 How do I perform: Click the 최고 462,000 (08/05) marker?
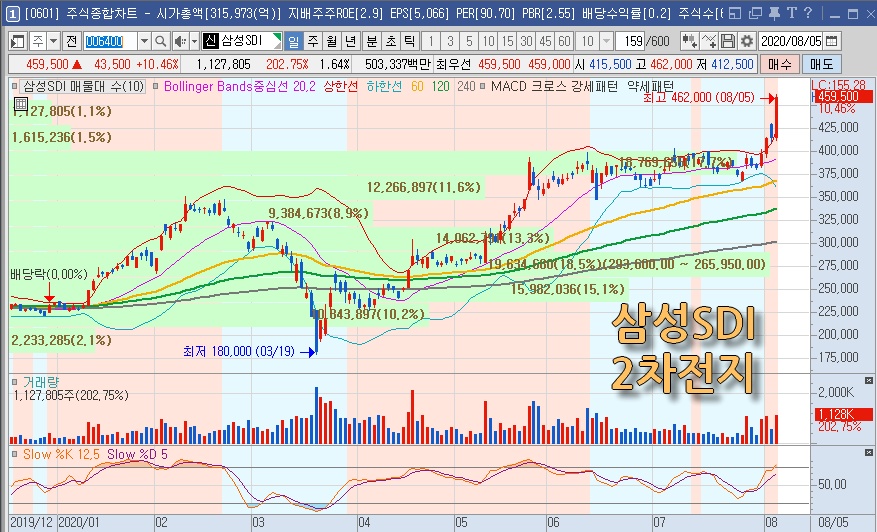pos(710,98)
